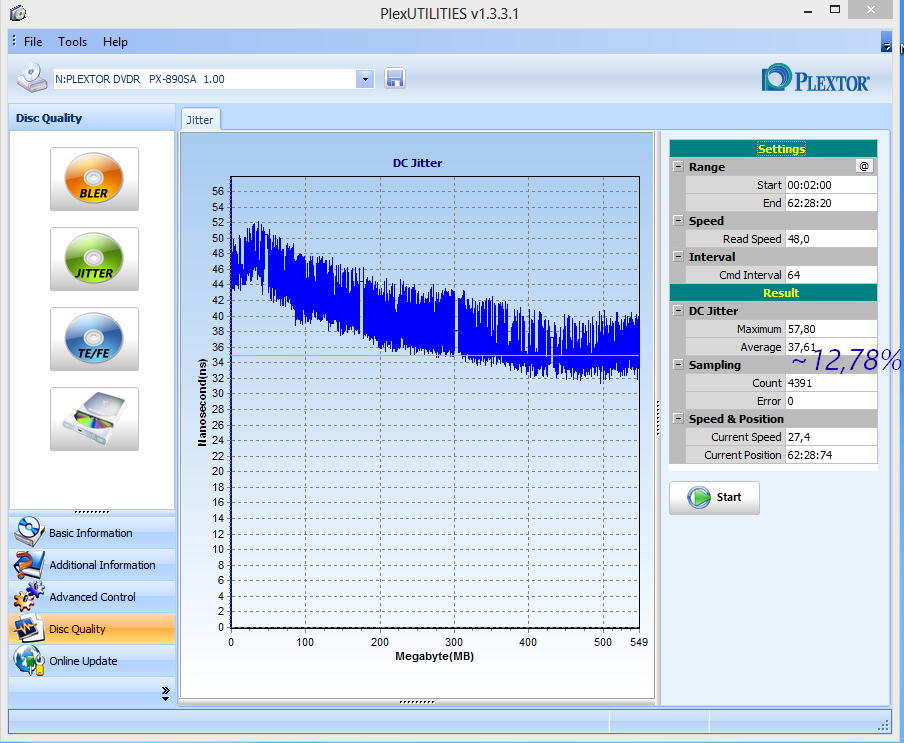The height and width of the screenshot is (743, 904).
Task: Click the Range Start value field
Action: click(831, 185)
